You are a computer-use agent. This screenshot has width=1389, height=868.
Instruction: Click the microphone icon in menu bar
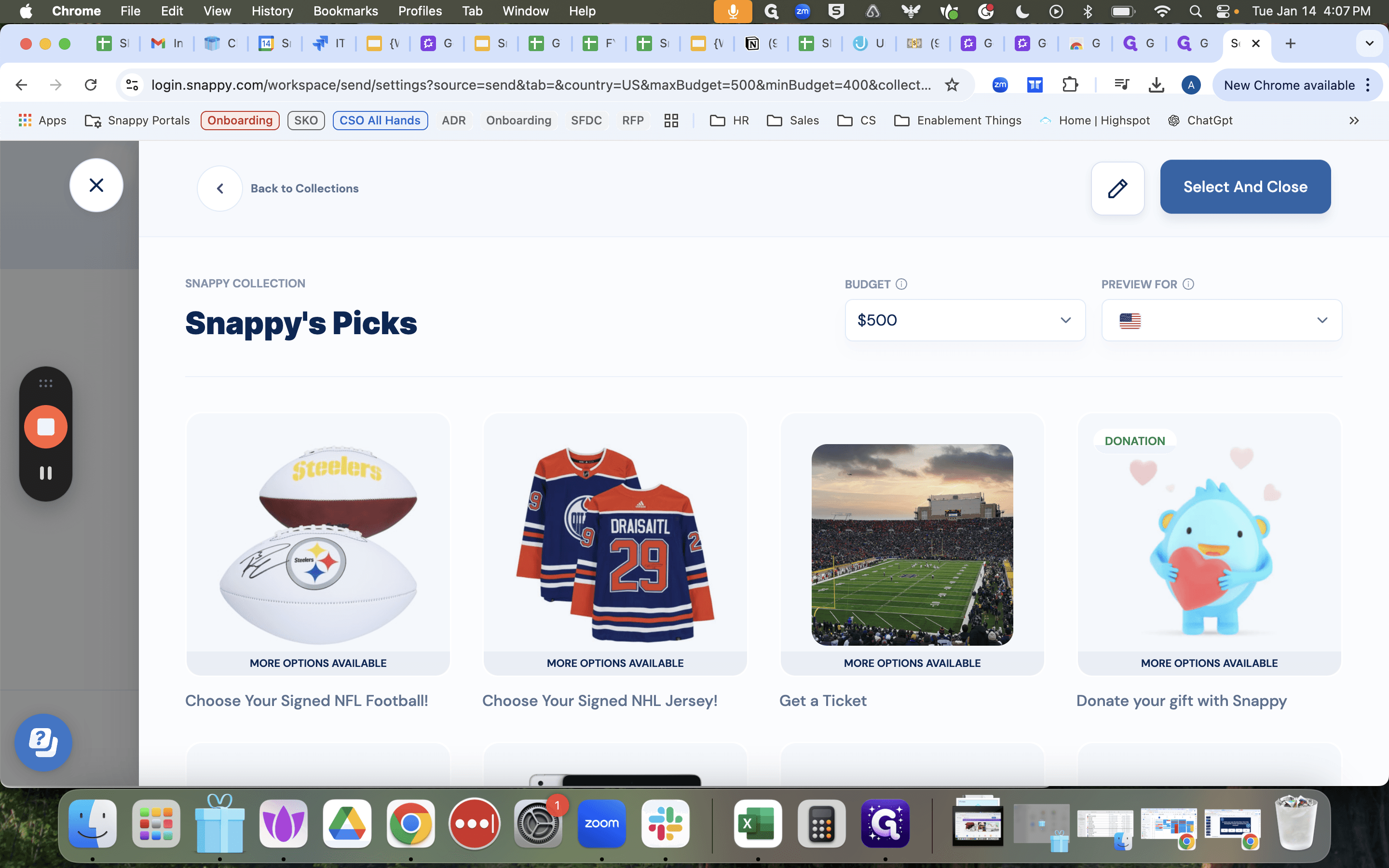pos(733,11)
